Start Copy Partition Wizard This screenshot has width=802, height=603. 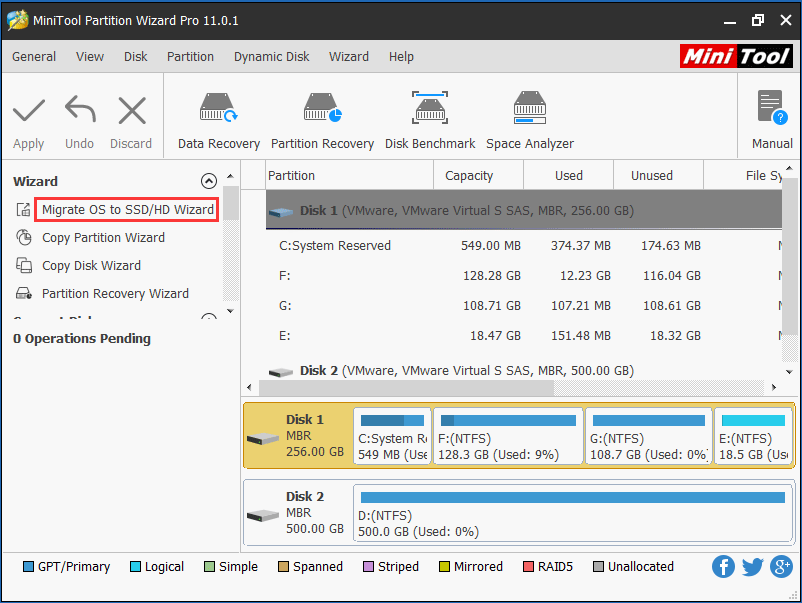(103, 238)
